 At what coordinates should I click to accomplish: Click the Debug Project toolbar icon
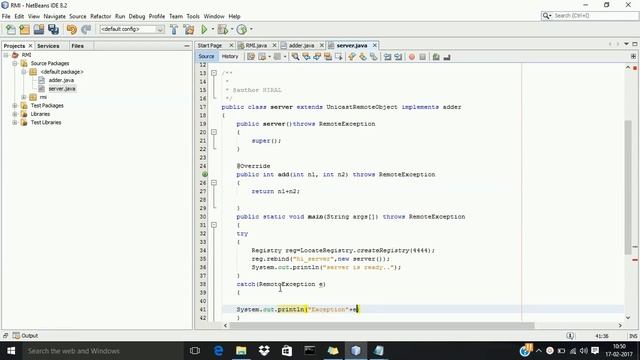(223, 29)
